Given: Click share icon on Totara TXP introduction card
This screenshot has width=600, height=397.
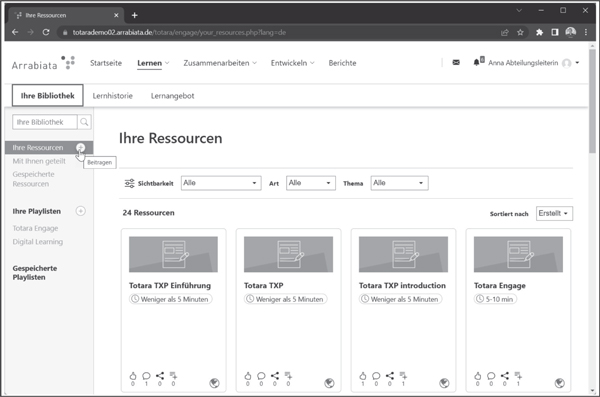Looking at the screenshot, I should 390,376.
